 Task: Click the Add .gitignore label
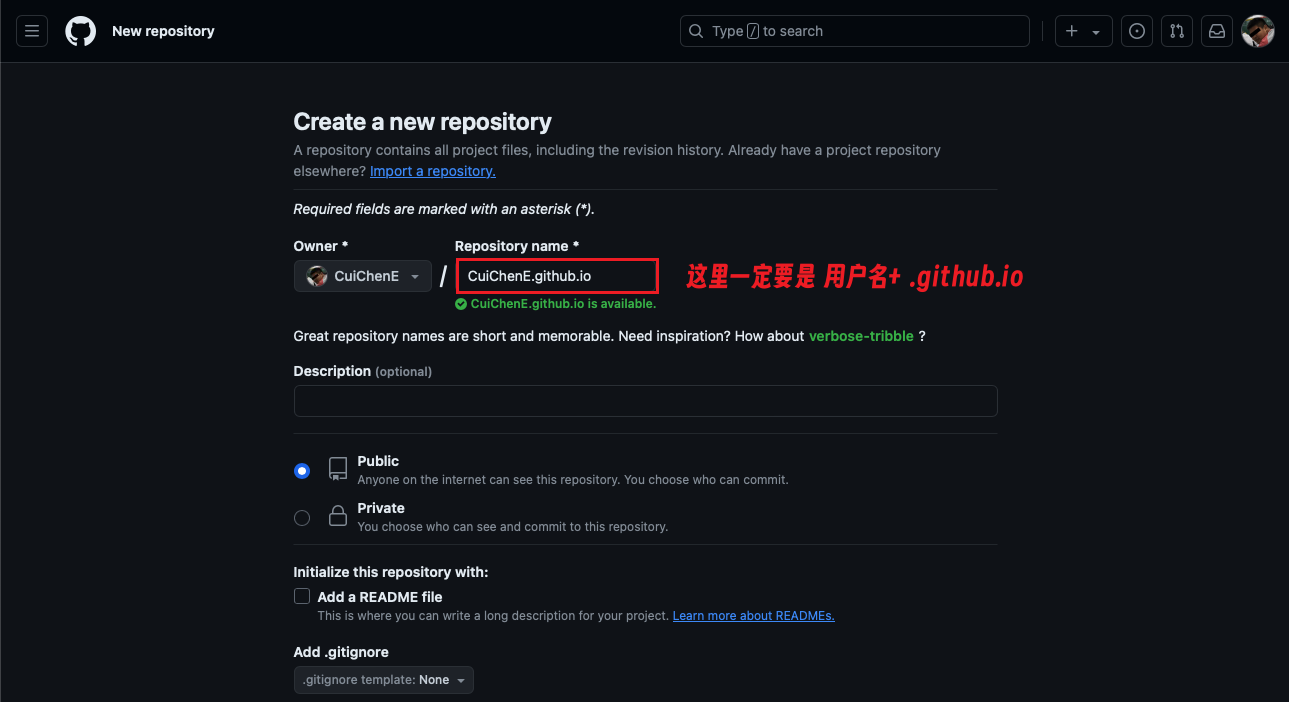(341, 652)
